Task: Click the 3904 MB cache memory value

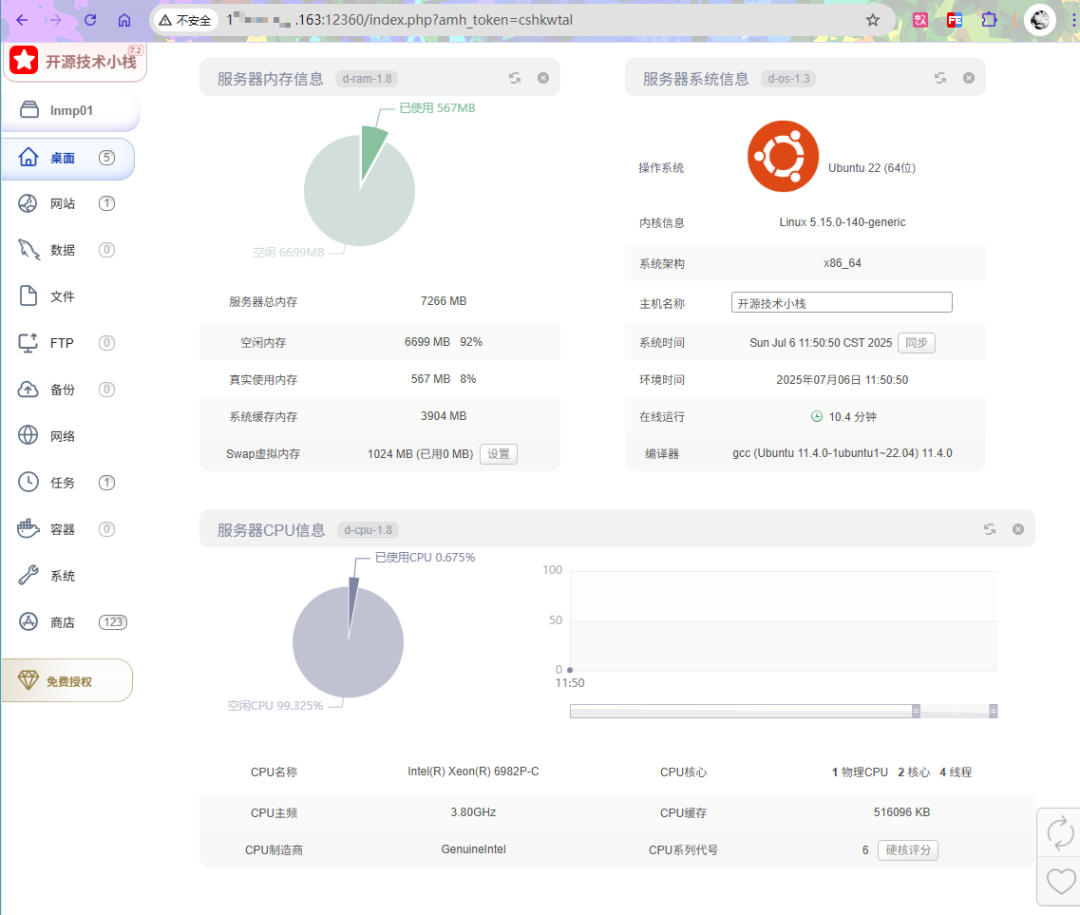Action: click(x=444, y=416)
